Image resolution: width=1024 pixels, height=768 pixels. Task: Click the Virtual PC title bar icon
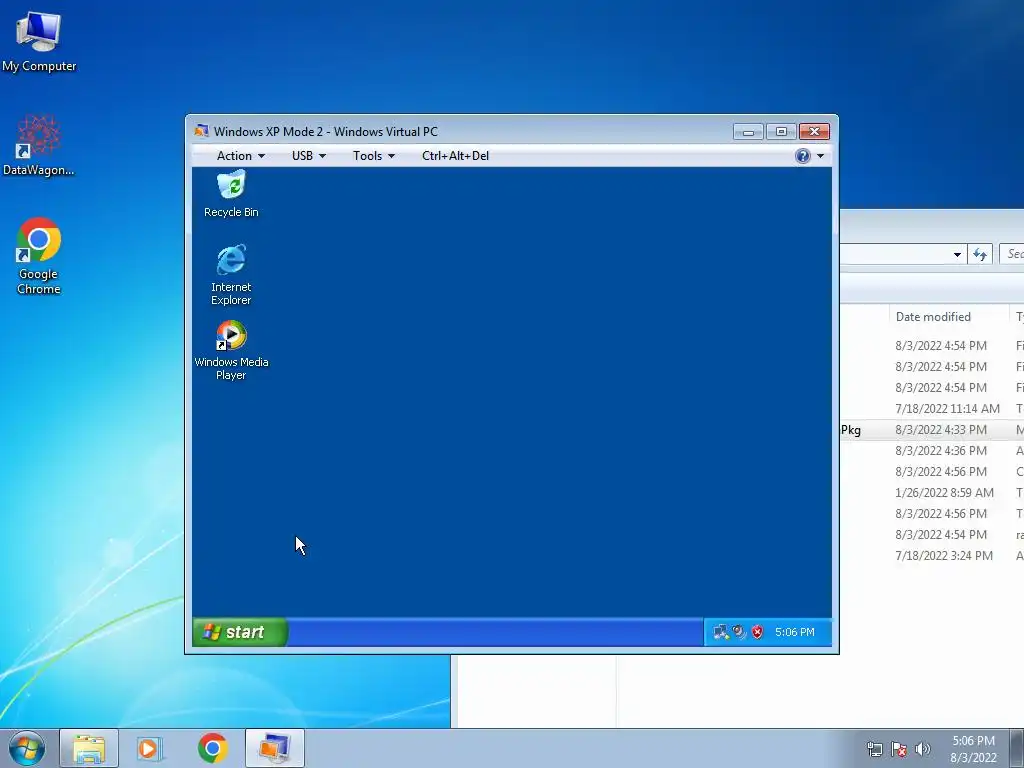(x=201, y=131)
